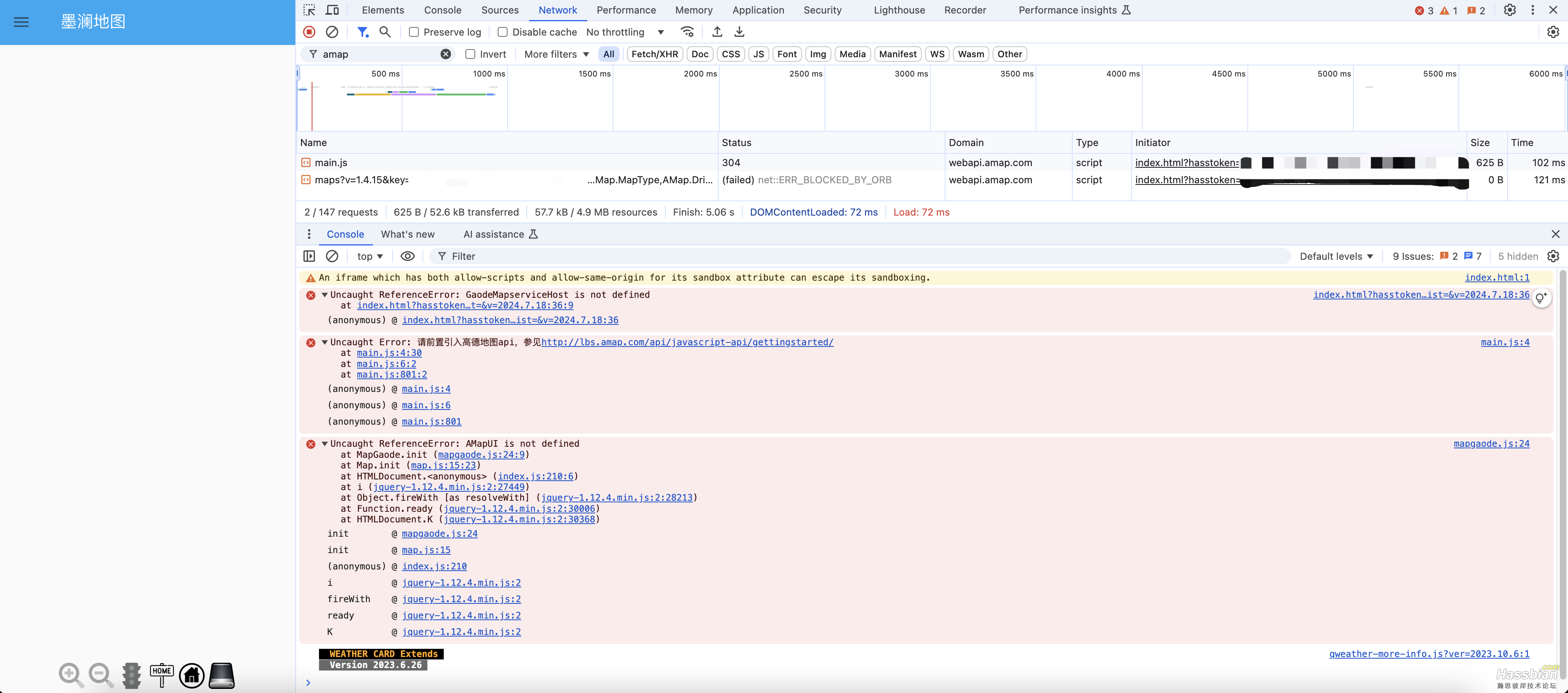Collapse GaodeMapserviceHost ReferenceError stack
This screenshot has width=1568, height=693.
[324, 295]
